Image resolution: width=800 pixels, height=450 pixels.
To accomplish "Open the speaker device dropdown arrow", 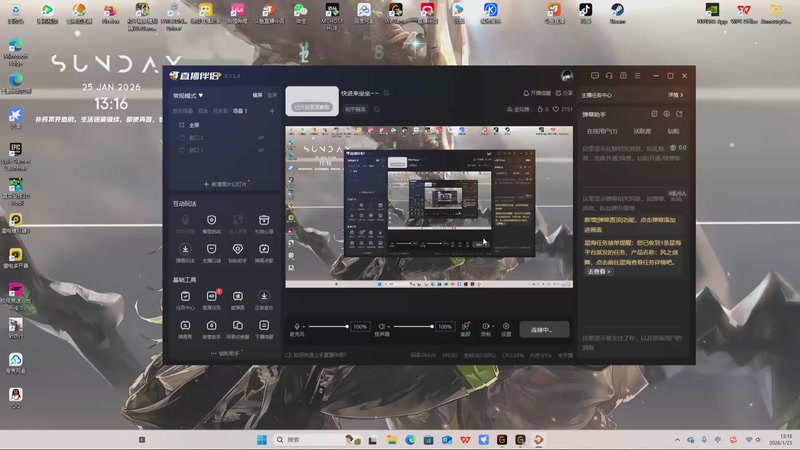I will point(388,327).
